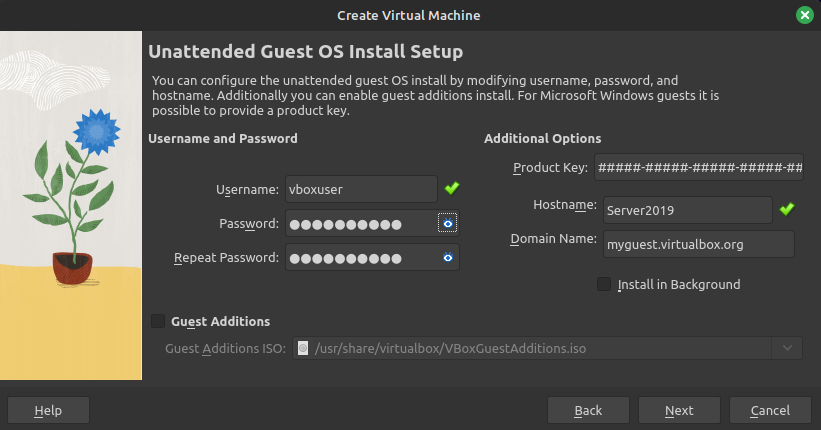821x430 pixels.
Task: Click the Create Virtual Machine title bar
Action: tap(408, 15)
